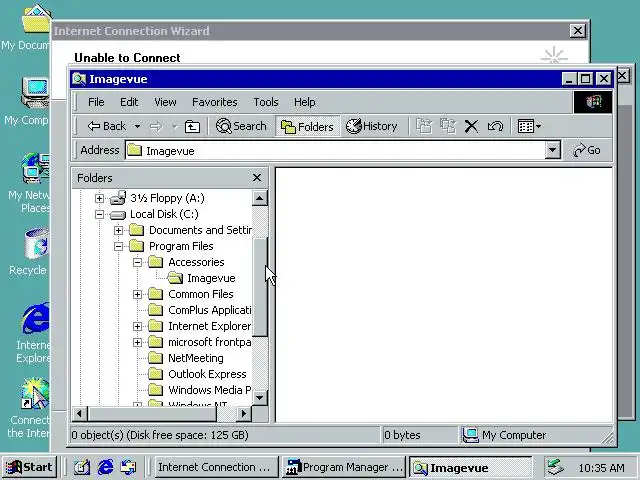Image resolution: width=640 pixels, height=480 pixels.
Task: Open the Address bar dropdown arrow
Action: point(552,150)
